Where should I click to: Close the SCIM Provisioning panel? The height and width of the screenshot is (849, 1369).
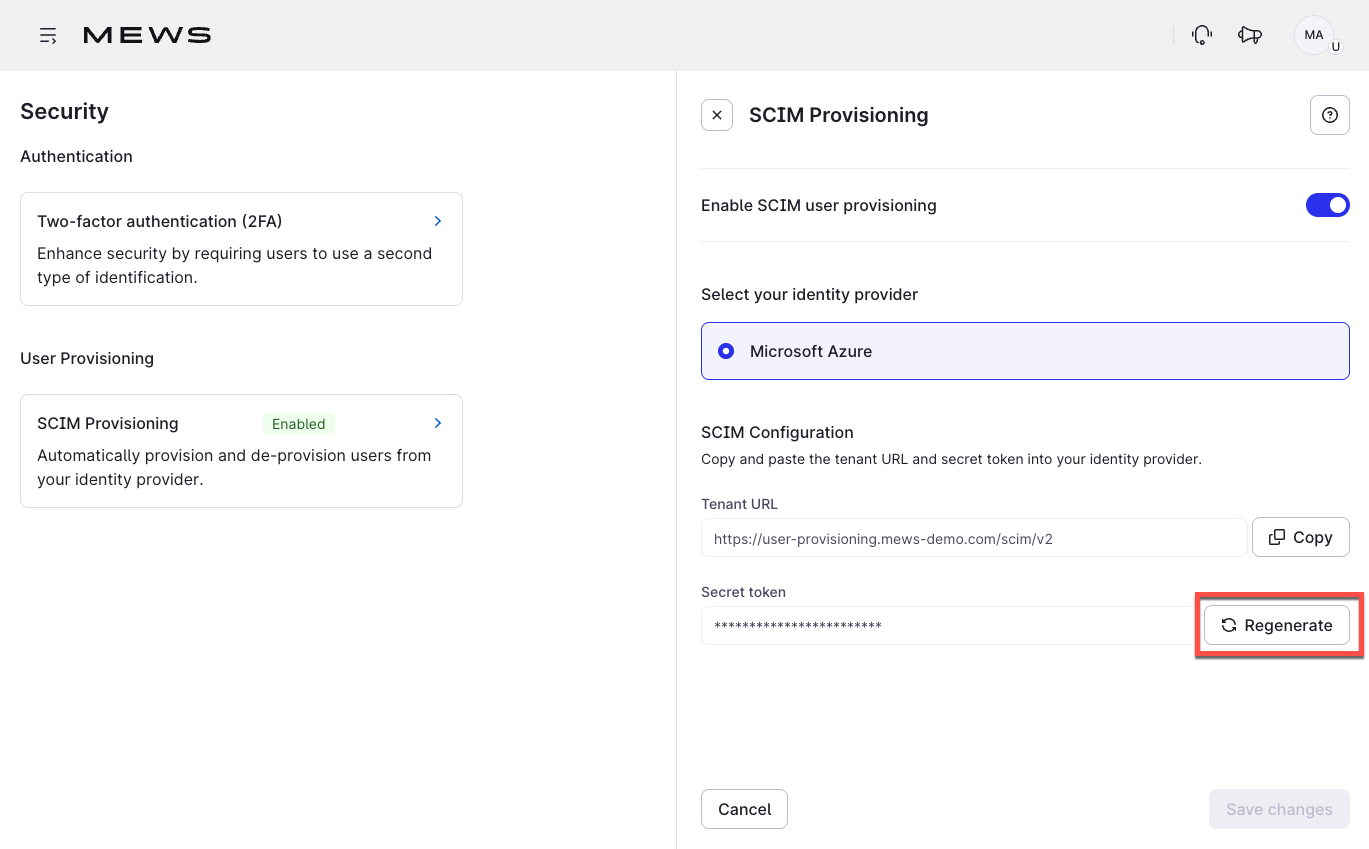click(x=717, y=115)
